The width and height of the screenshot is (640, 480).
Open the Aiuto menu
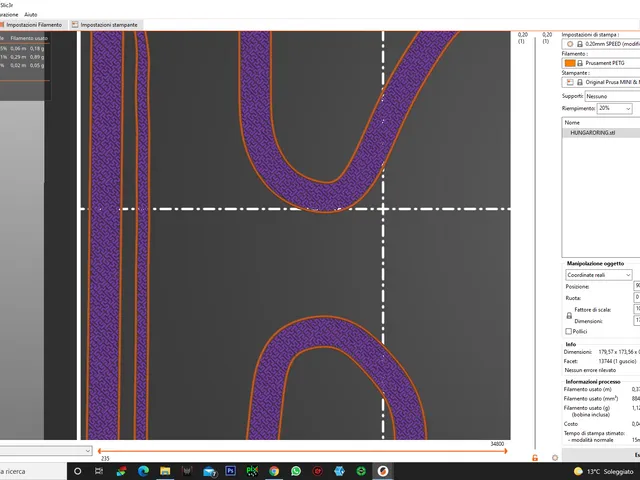click(x=31, y=15)
